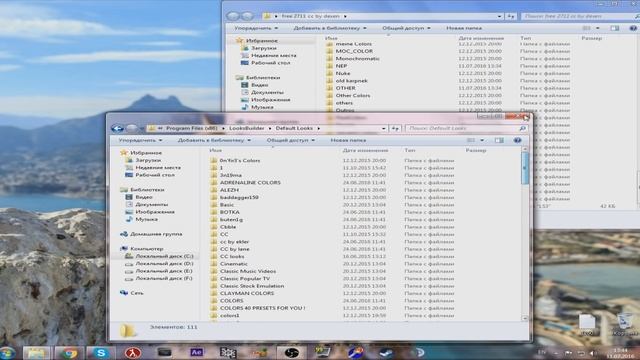
Task: Click Program Files (x86) breadcrumb
Action: (191, 128)
